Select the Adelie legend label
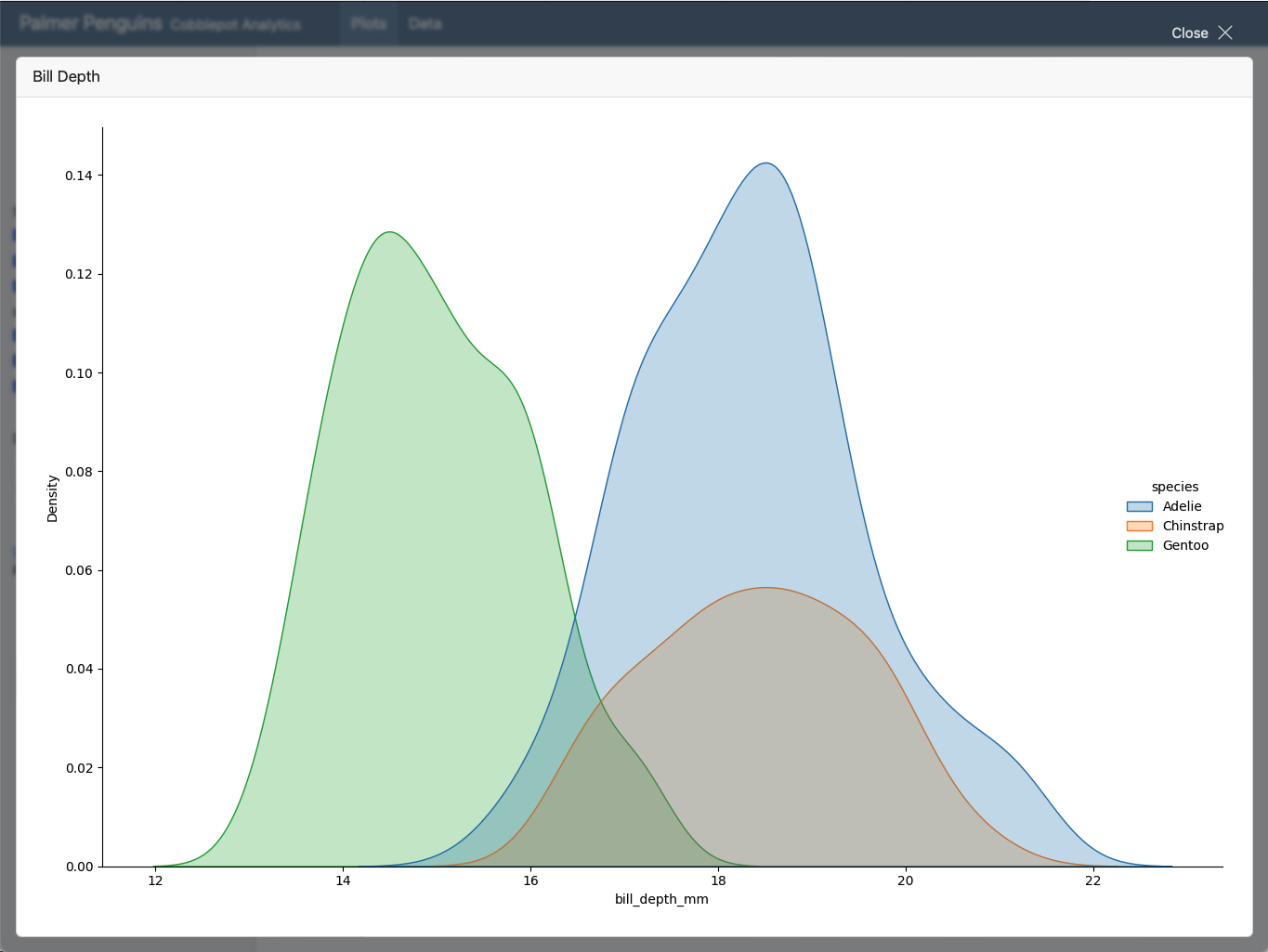1268x952 pixels. click(1182, 506)
